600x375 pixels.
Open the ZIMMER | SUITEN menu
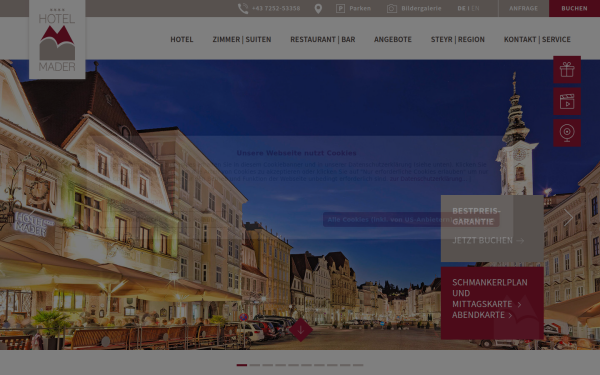(242, 39)
